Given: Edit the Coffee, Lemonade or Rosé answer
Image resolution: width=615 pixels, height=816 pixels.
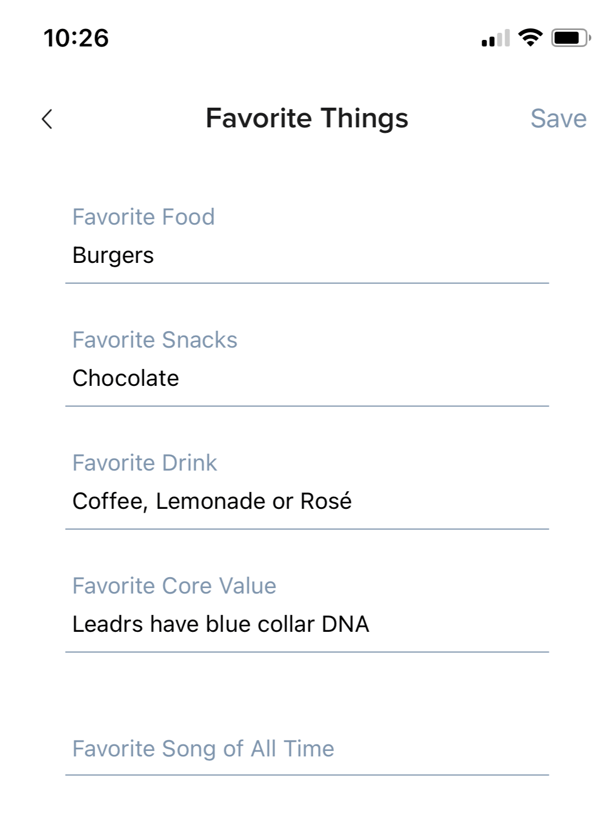Looking at the screenshot, I should click(210, 501).
